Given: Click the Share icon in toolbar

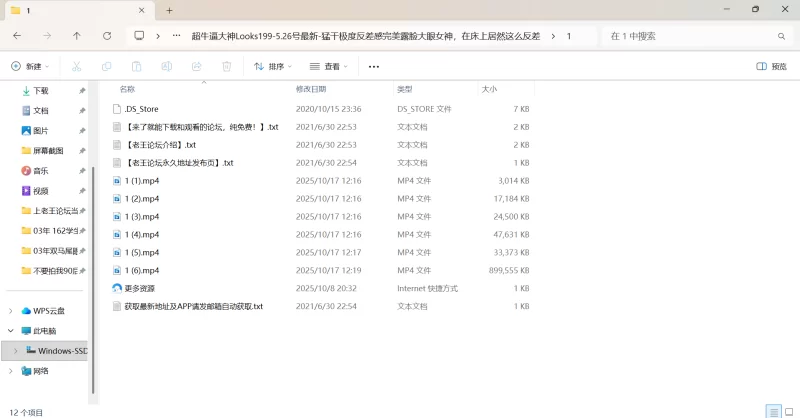Looking at the screenshot, I should (x=197, y=66).
